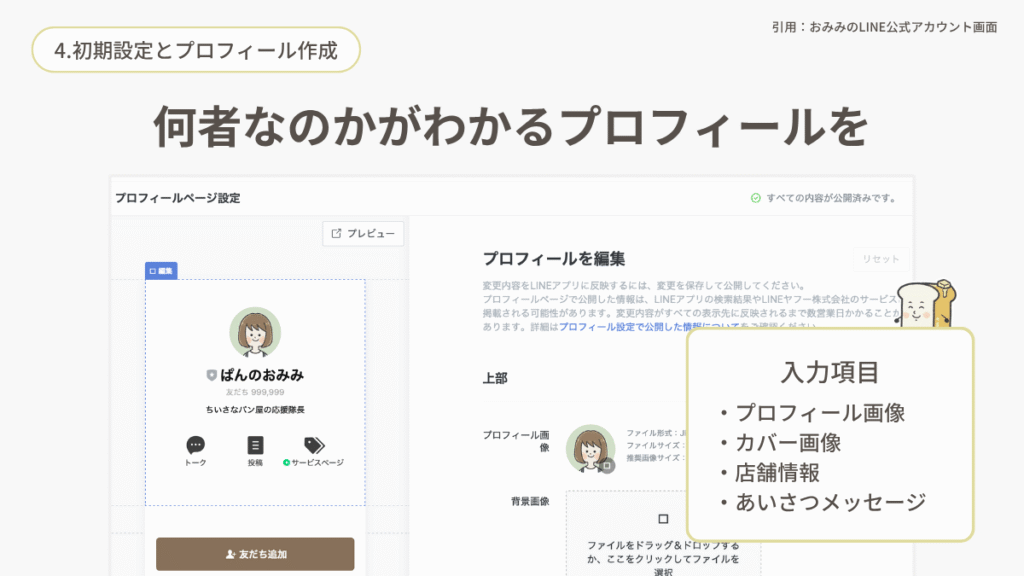The width and height of the screenshot is (1024, 576).
Task: Click the トーク (Talk) chat bubble icon
Action: coord(195,445)
